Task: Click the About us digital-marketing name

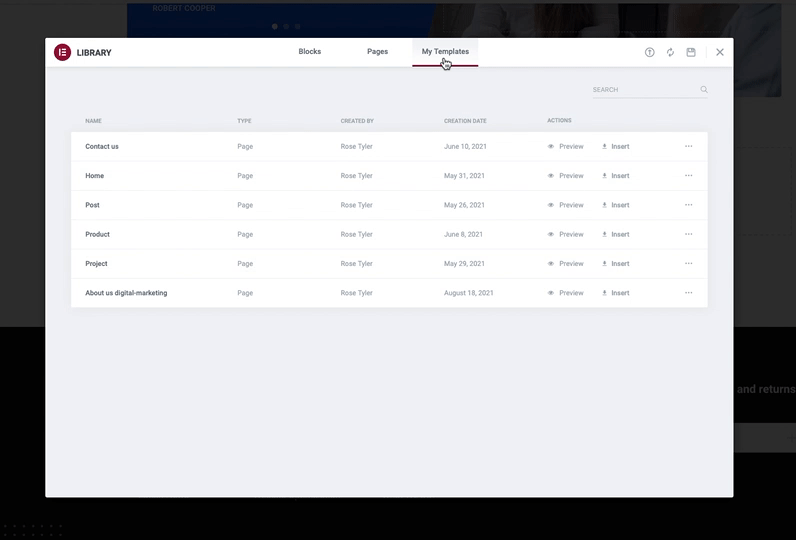Action: click(x=126, y=293)
